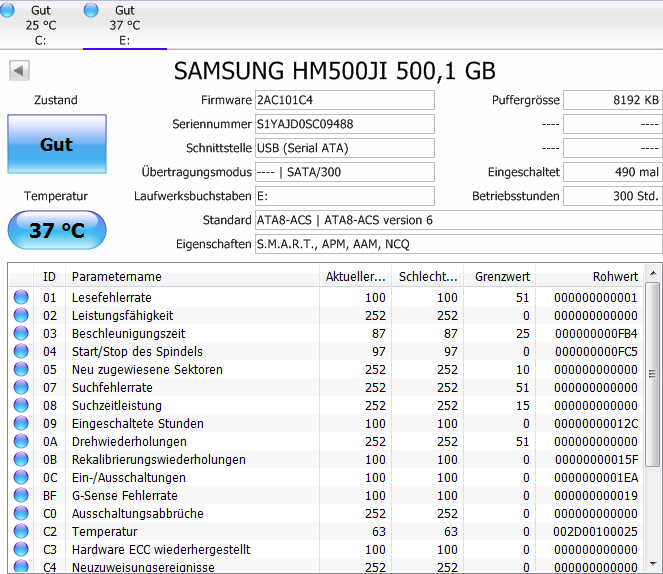Click raw value 0000000001EA

tap(596, 478)
